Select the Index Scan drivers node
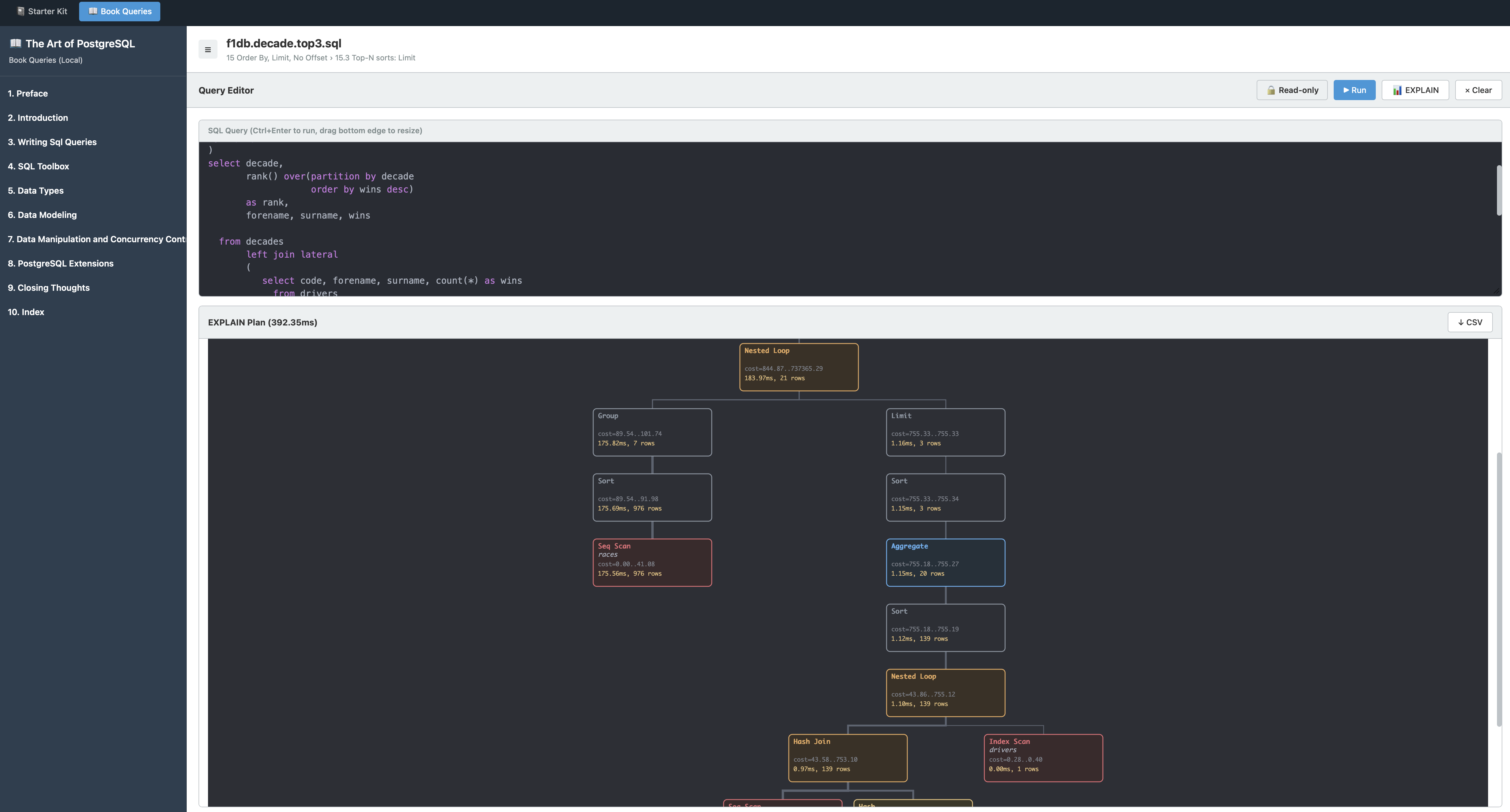The image size is (1510, 812). (1043, 758)
